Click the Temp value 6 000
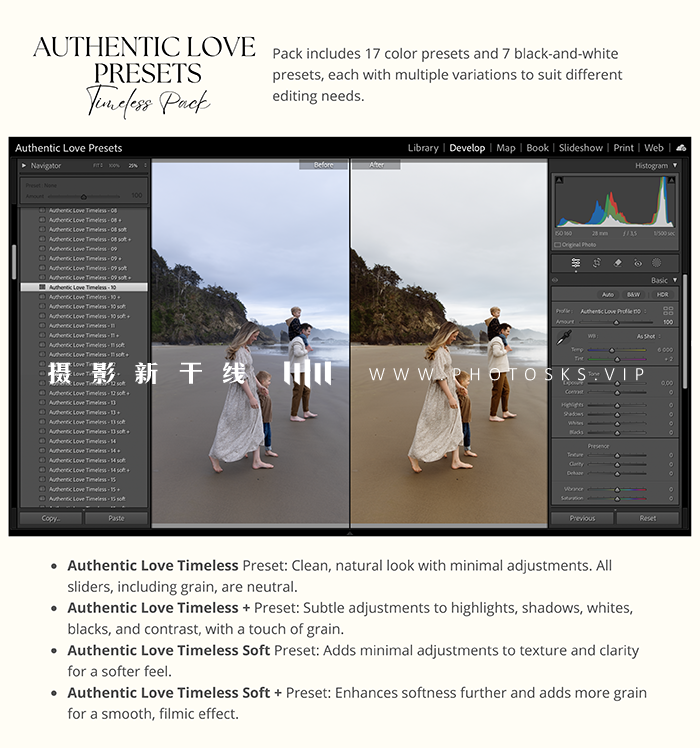 [x=665, y=350]
